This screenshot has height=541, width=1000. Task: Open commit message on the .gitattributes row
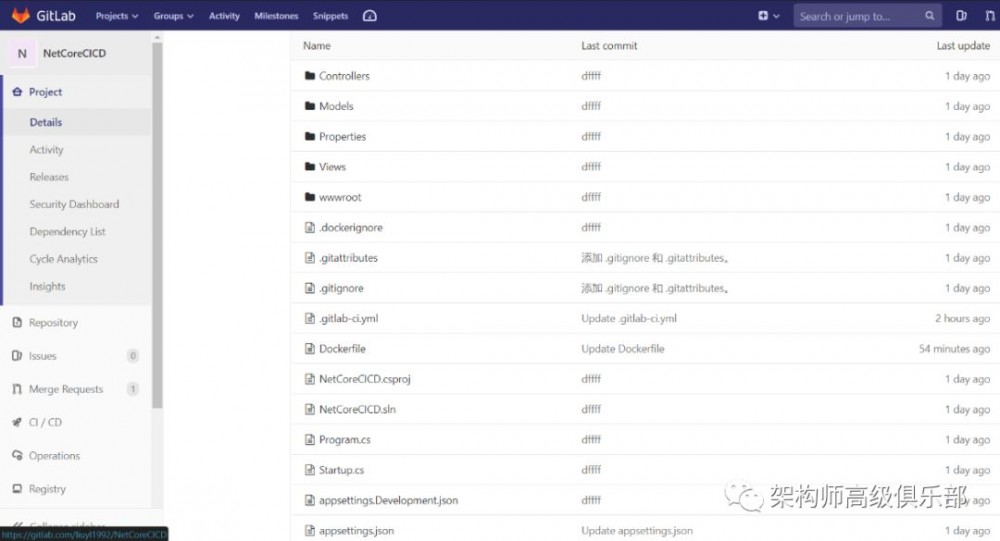pos(655,258)
